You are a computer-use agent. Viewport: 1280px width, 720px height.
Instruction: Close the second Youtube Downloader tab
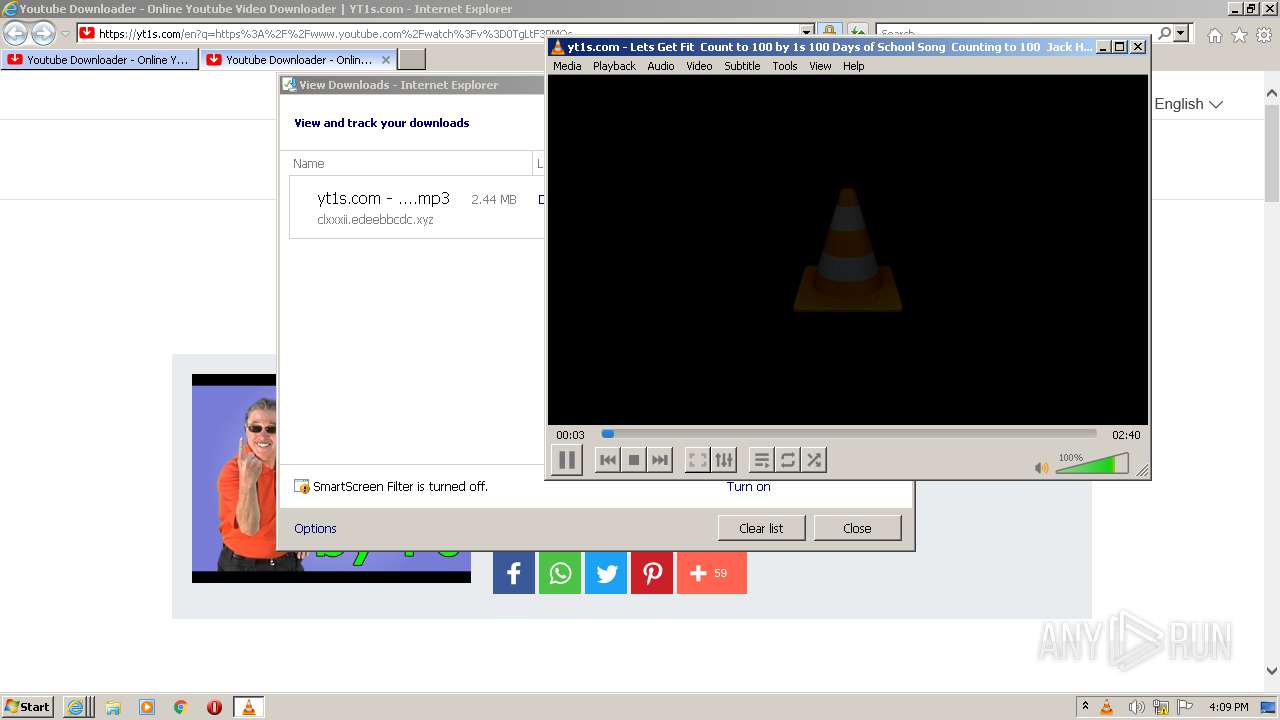386,60
